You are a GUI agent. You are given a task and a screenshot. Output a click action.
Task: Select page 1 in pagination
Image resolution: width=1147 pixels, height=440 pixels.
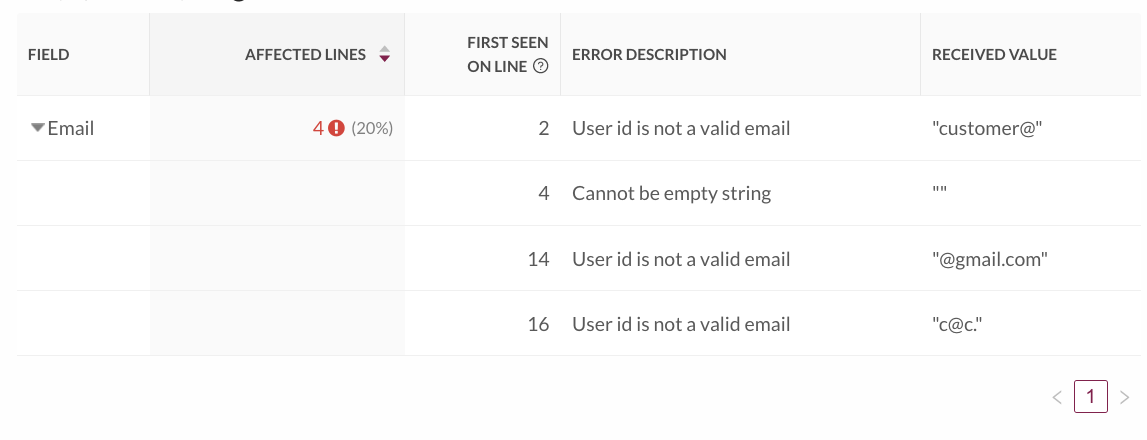pos(1091,397)
